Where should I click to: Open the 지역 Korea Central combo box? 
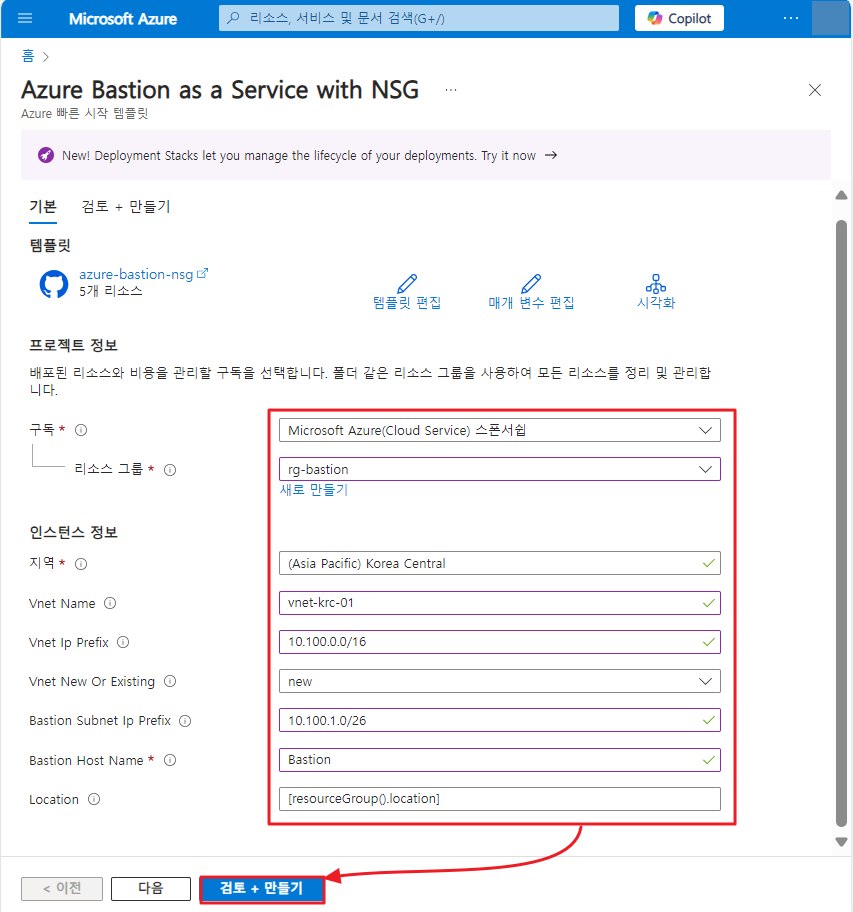click(x=499, y=563)
